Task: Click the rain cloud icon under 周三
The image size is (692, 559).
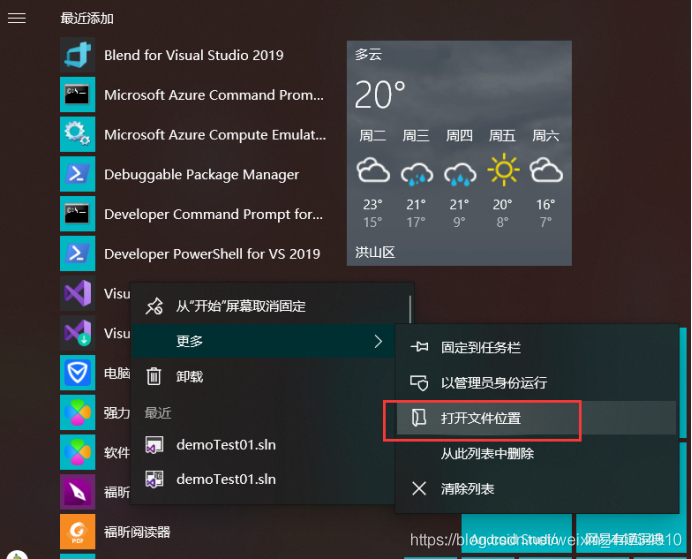Action: coord(417,173)
